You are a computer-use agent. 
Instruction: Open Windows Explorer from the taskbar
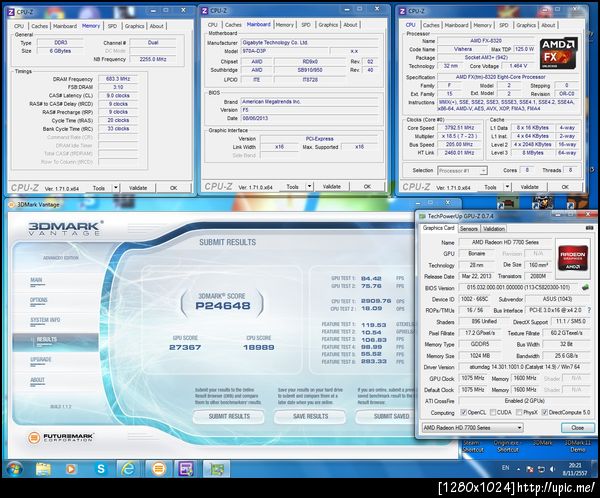(x=43, y=469)
